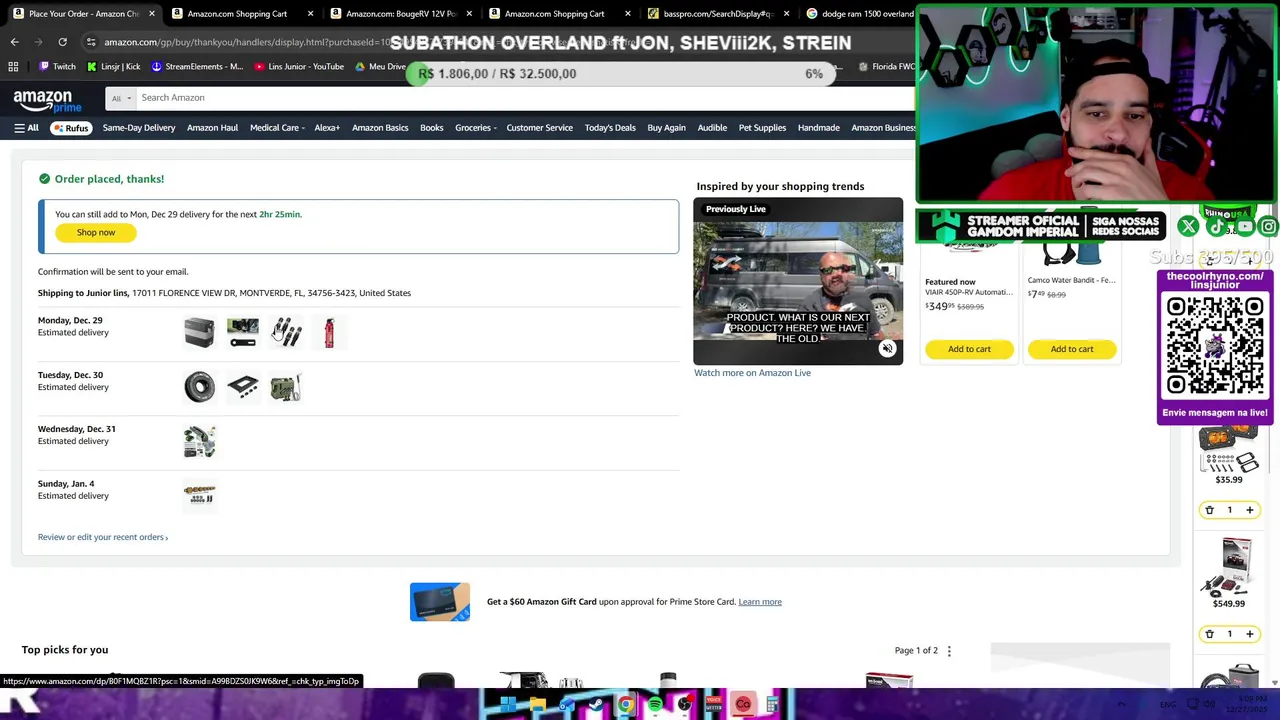1280x720 pixels.
Task: Open the Sunday Jan. 4 item thumbnail
Action: [x=199, y=496]
